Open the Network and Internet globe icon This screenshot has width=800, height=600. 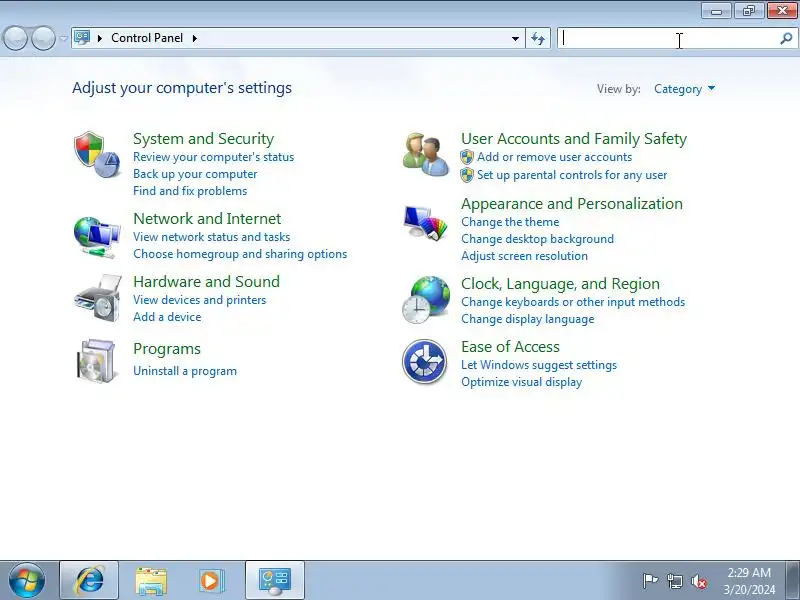click(x=97, y=237)
